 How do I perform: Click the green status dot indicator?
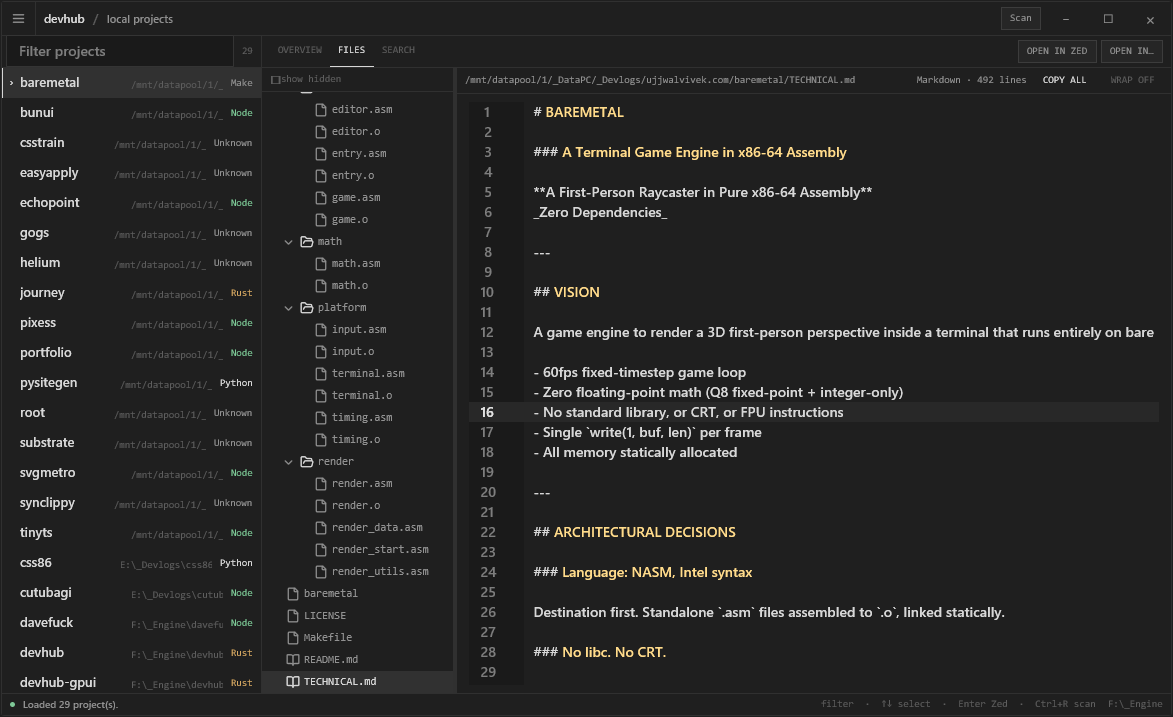click(x=12, y=704)
